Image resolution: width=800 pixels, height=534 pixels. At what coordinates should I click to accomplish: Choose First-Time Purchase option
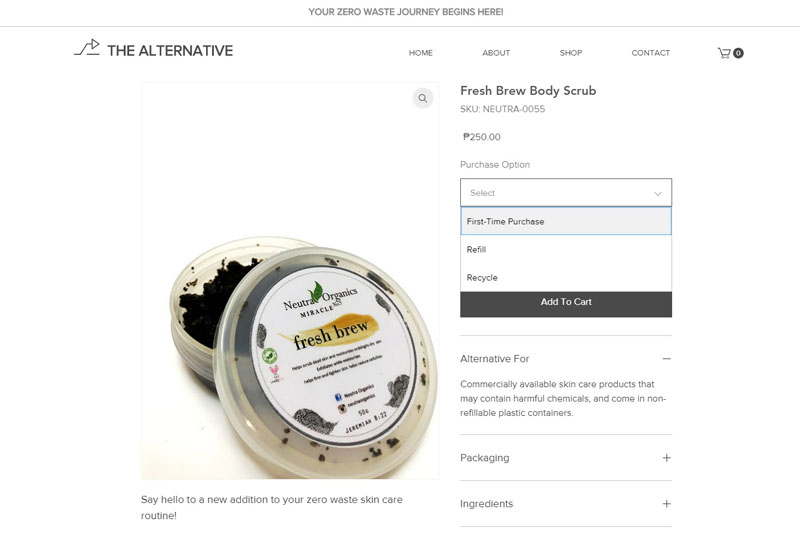(566, 221)
